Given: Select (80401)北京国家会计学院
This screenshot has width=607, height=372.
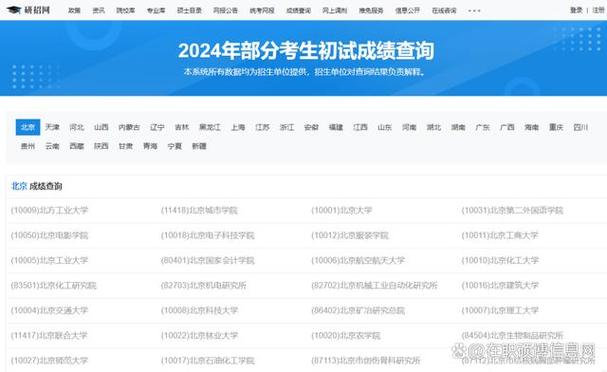Looking at the screenshot, I should pyautogui.click(x=208, y=261).
